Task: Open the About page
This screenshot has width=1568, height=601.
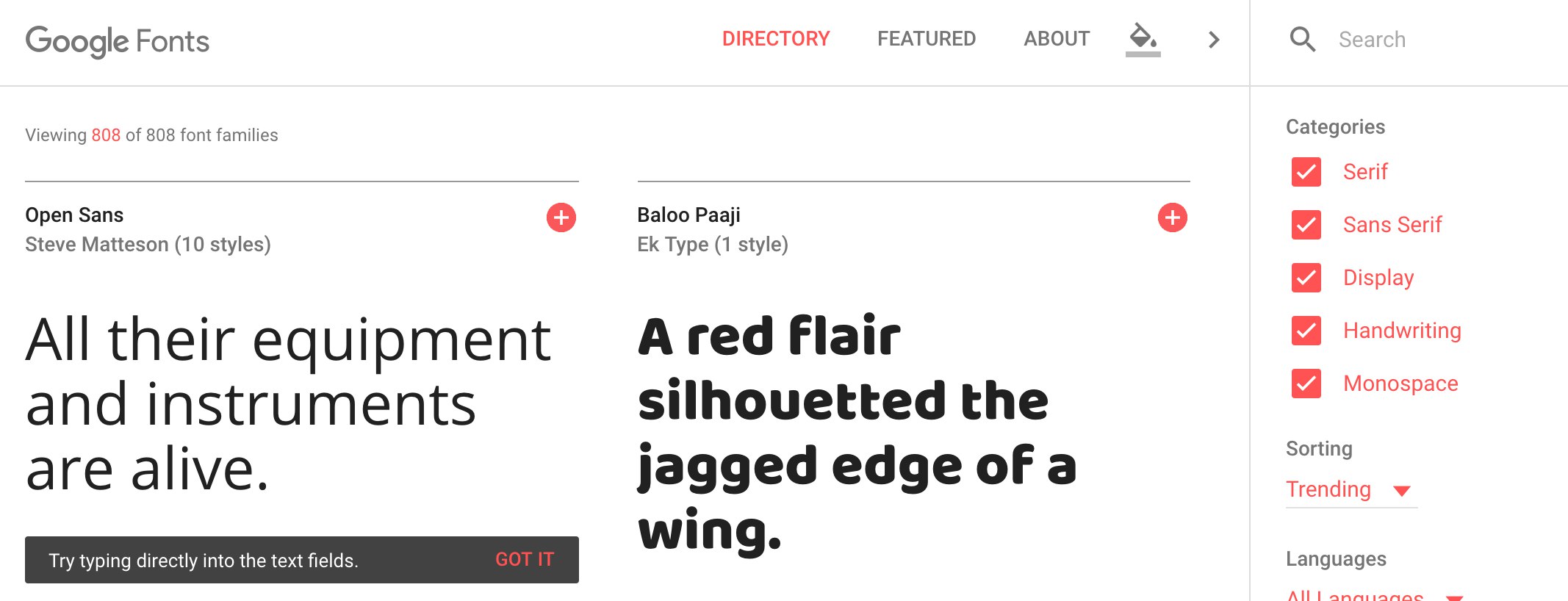Action: [1057, 39]
